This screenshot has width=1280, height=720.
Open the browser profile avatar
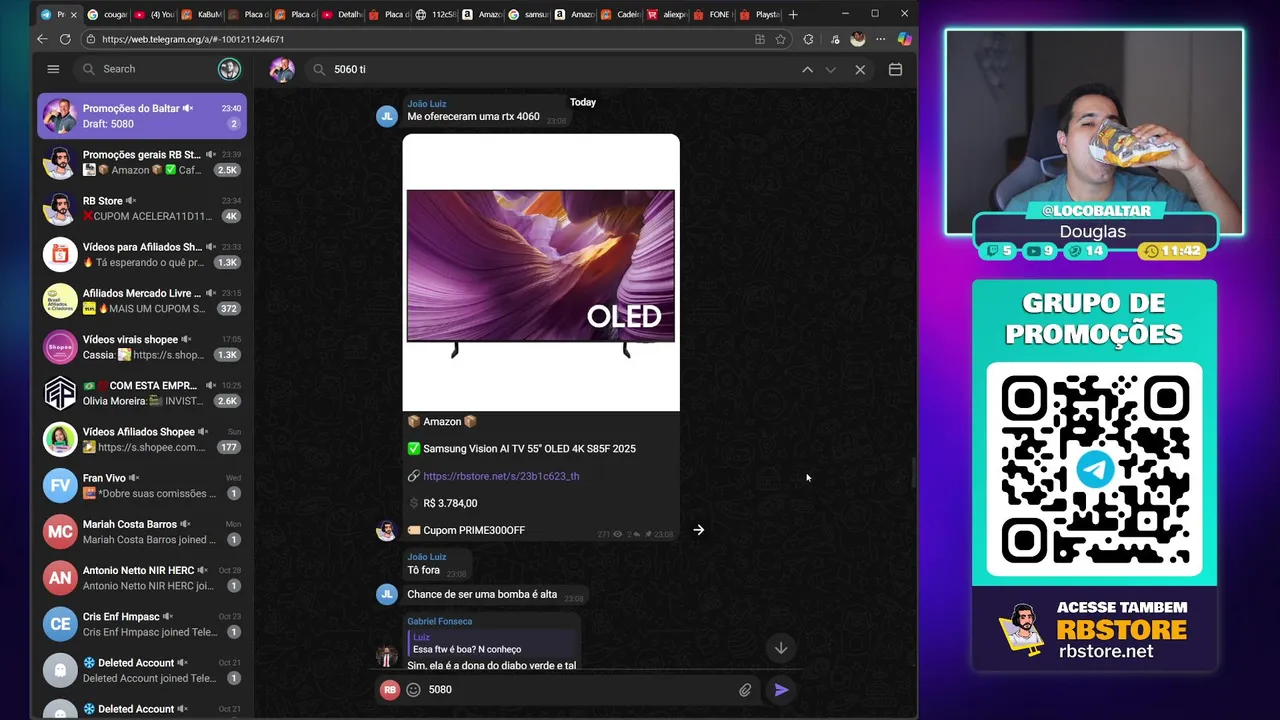point(857,39)
